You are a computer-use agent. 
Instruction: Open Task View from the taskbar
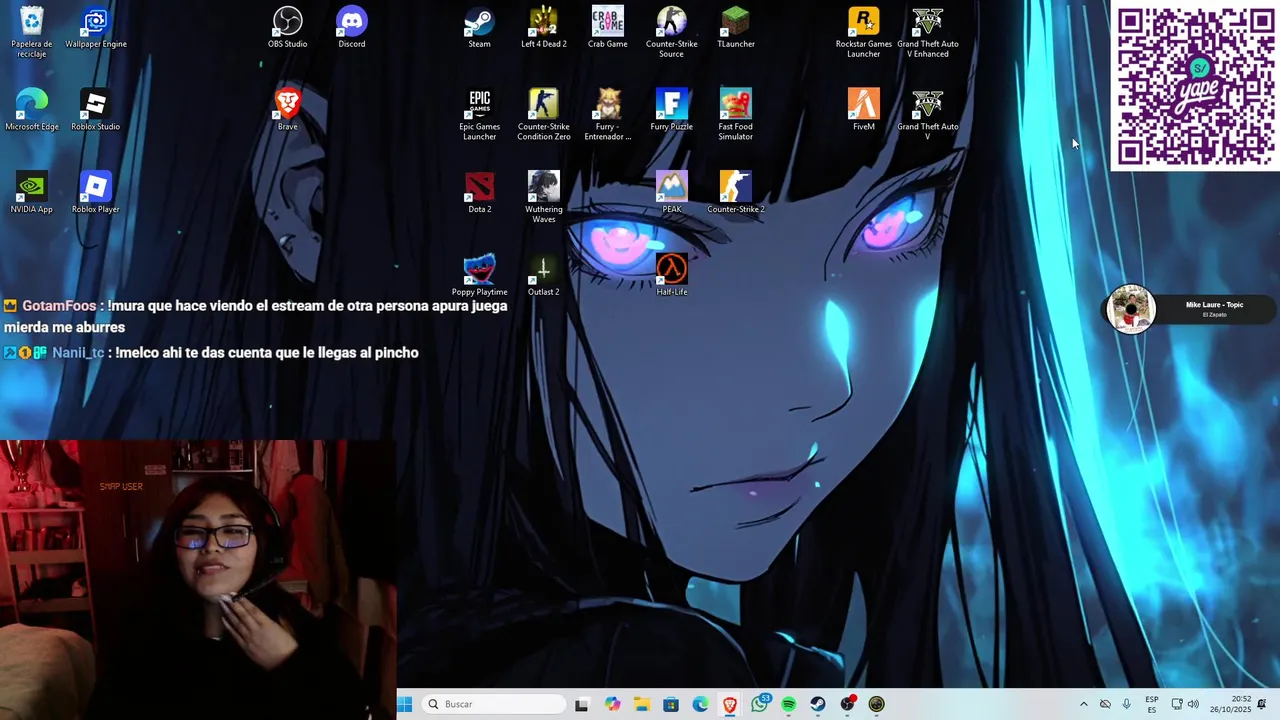582,704
